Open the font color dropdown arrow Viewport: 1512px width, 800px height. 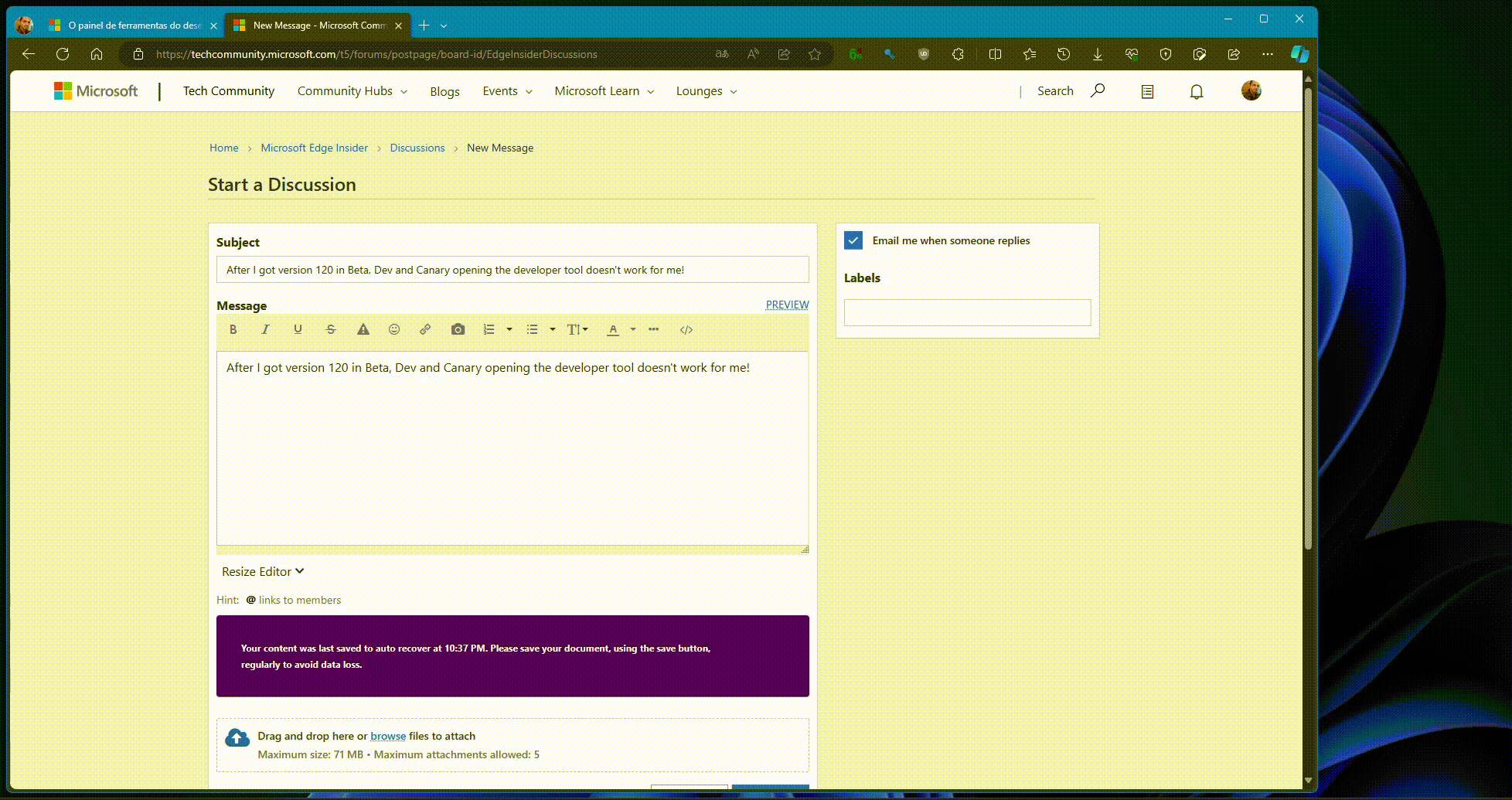point(632,329)
